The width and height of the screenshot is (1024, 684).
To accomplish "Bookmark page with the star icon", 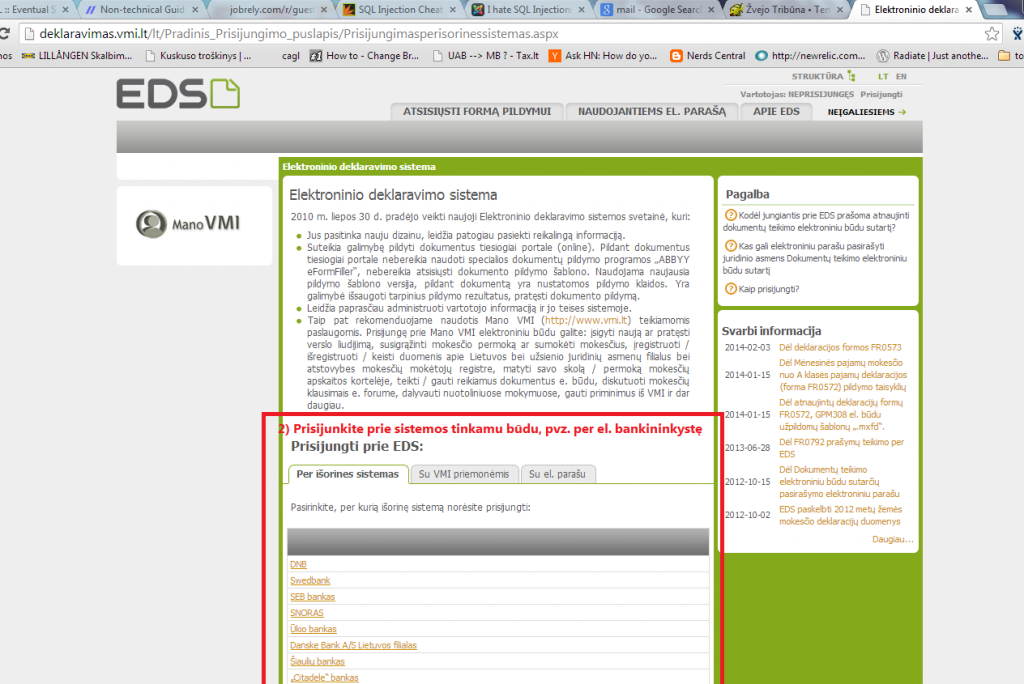I will (992, 34).
